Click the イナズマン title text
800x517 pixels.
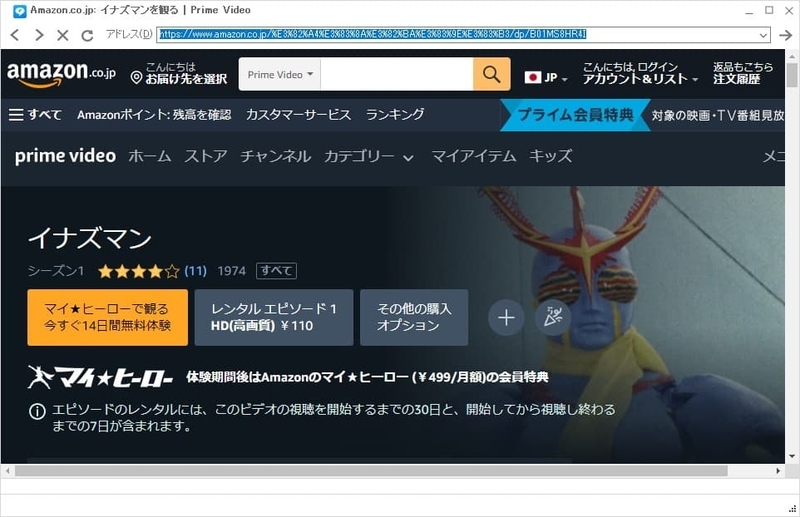coord(90,238)
